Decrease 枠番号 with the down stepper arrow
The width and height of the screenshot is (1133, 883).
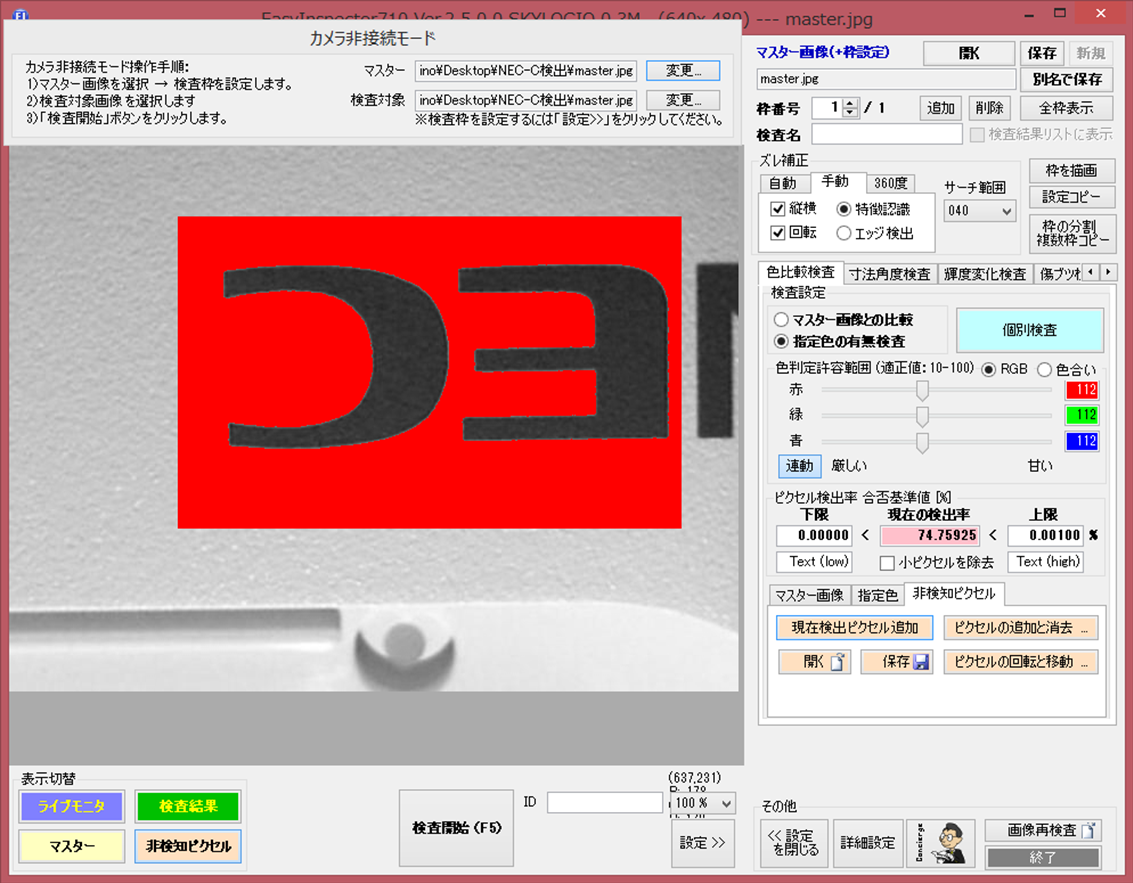pyautogui.click(x=850, y=113)
